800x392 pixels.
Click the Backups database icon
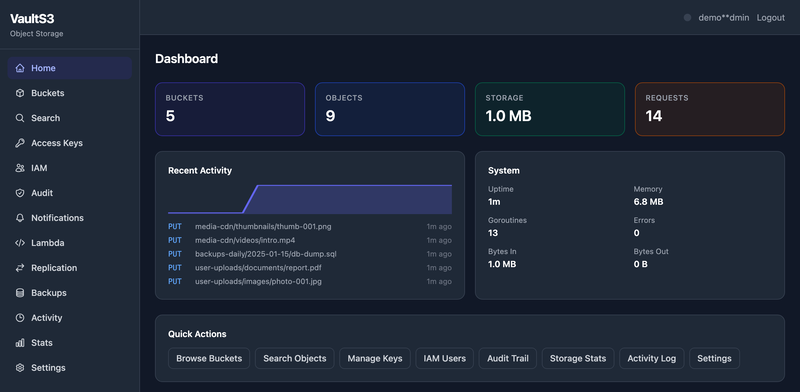click(20, 293)
